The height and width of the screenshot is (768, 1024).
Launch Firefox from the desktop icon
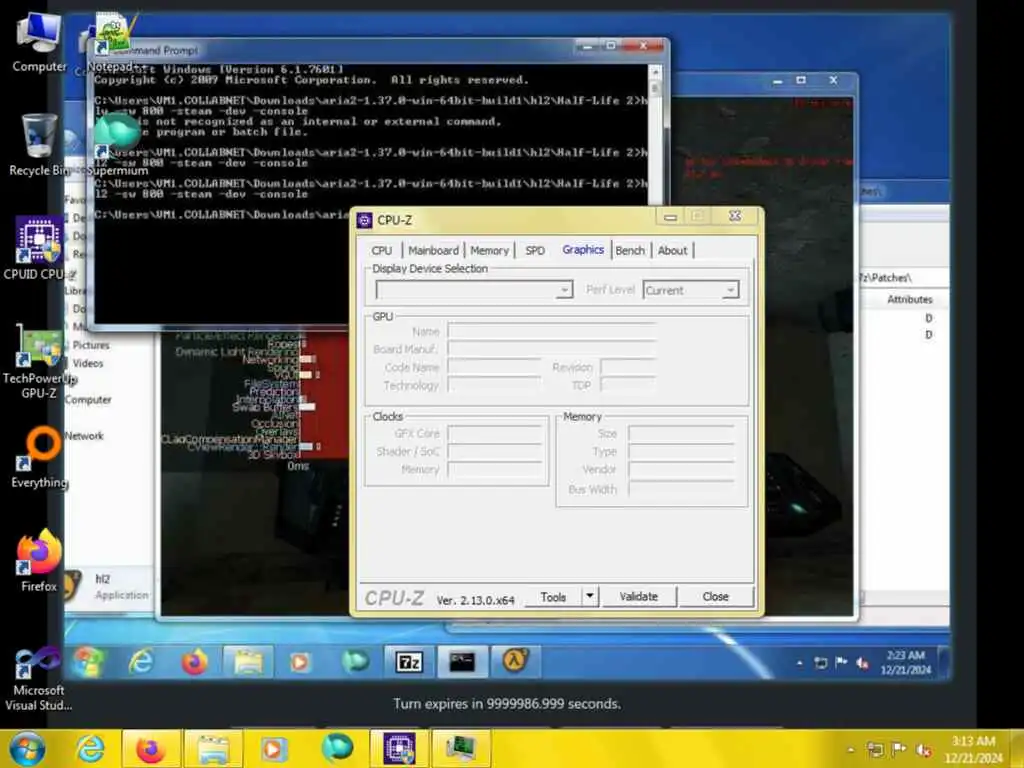click(x=39, y=560)
